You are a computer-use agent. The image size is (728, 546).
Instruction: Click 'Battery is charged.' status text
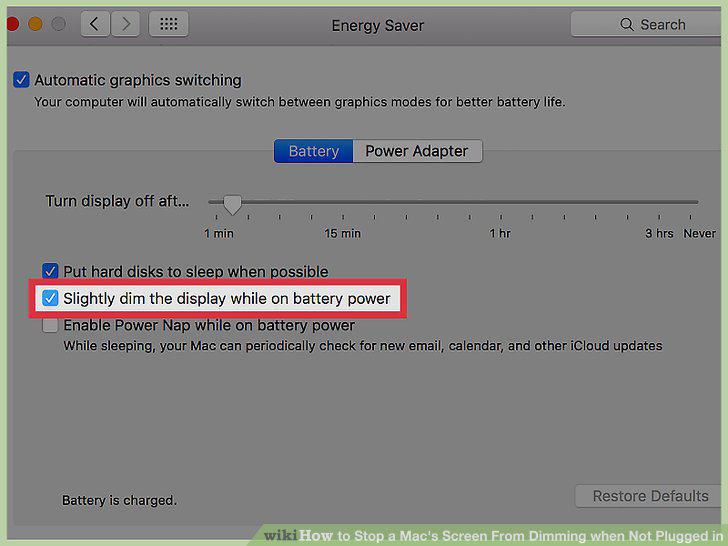[x=119, y=500]
